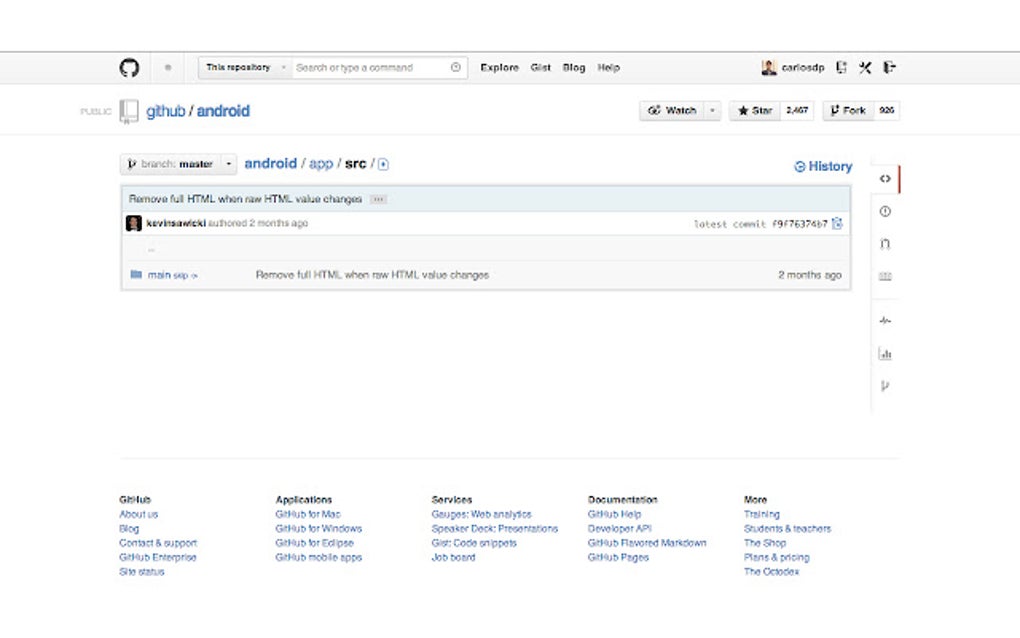1020x638 pixels.
Task: View the repository's Issues via the sidebar icon
Action: tap(884, 211)
